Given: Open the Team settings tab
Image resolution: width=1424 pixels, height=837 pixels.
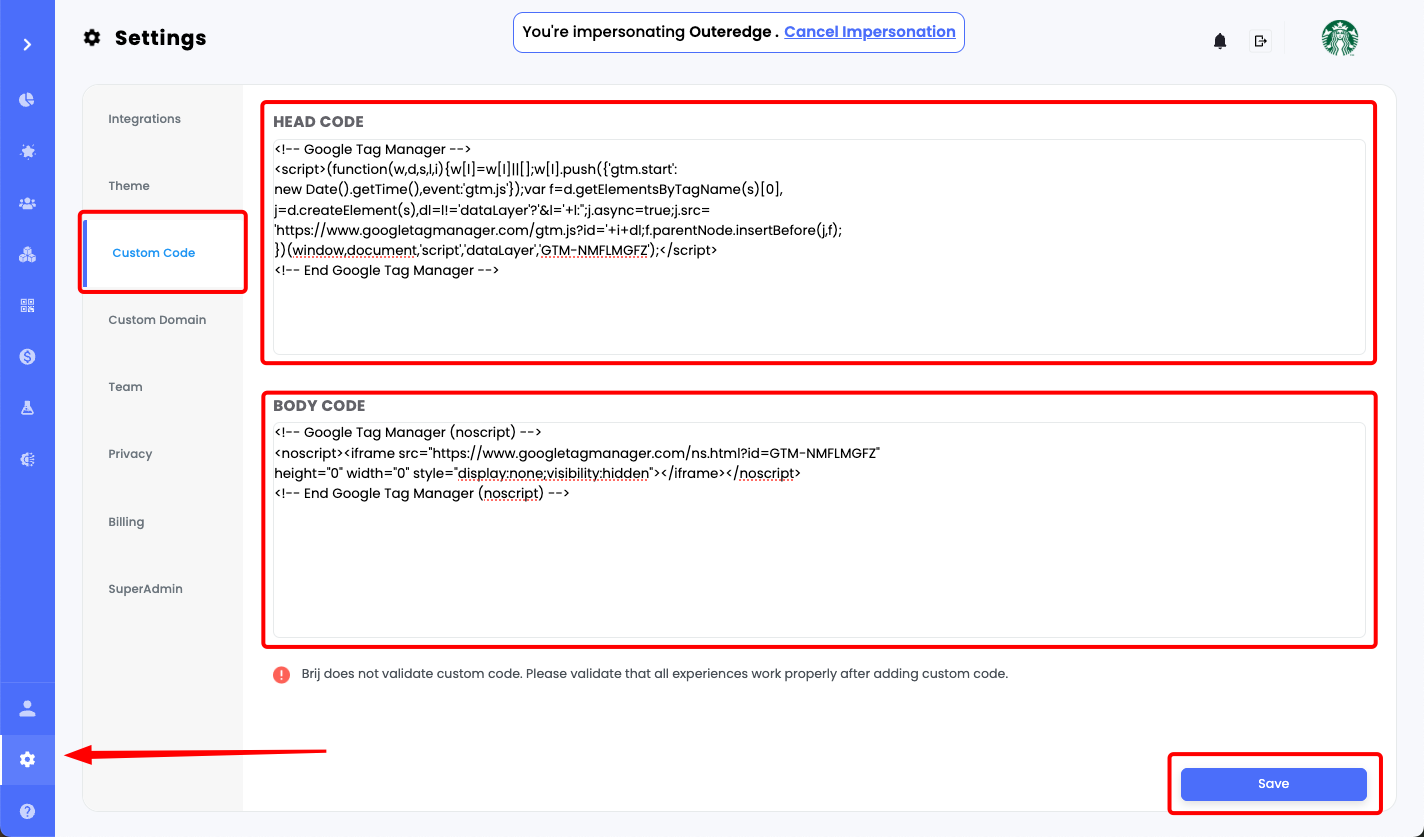Looking at the screenshot, I should 126,387.
